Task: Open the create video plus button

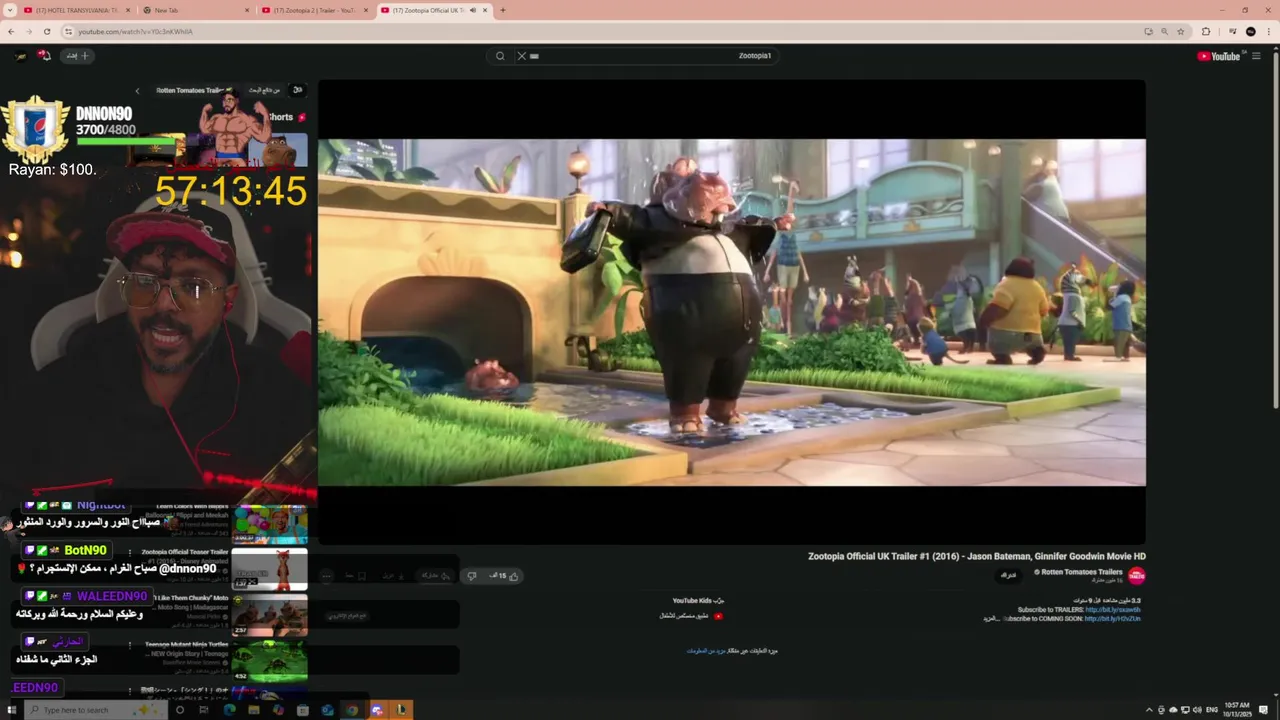Action: pyautogui.click(x=78, y=56)
